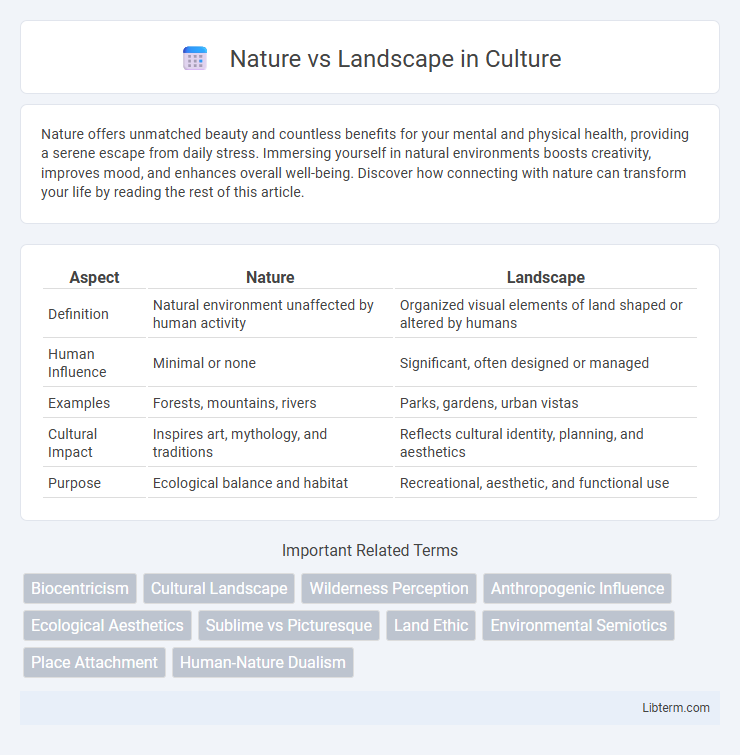Click the 'Aspect' column header

point(94,277)
